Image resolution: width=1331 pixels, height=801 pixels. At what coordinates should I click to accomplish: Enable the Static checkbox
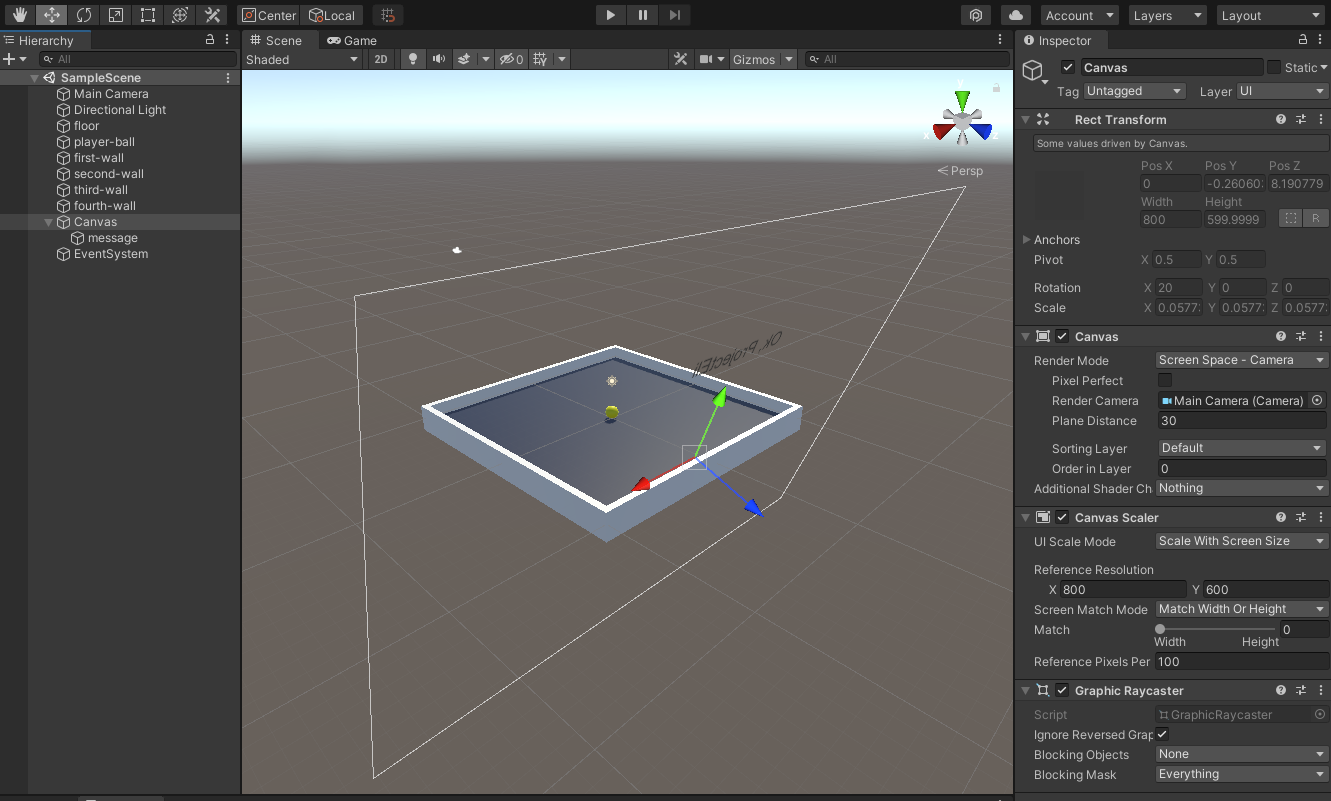point(1274,67)
